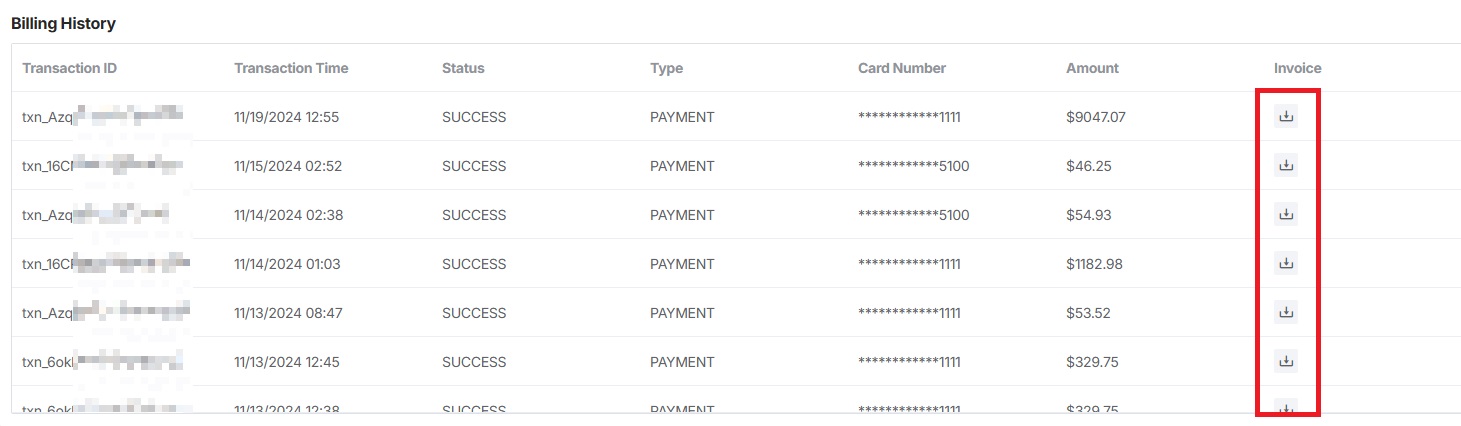Select the Card Number column header

[x=901, y=68]
